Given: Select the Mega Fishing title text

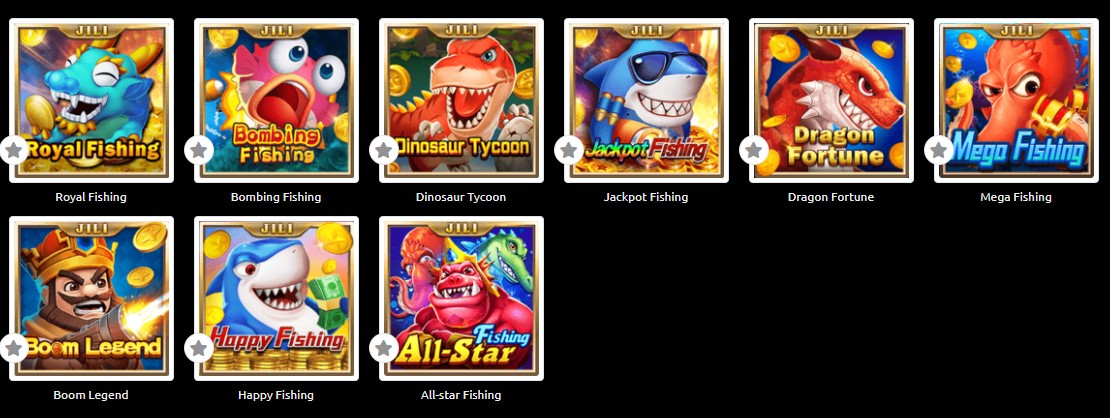Looking at the screenshot, I should 1016,197.
